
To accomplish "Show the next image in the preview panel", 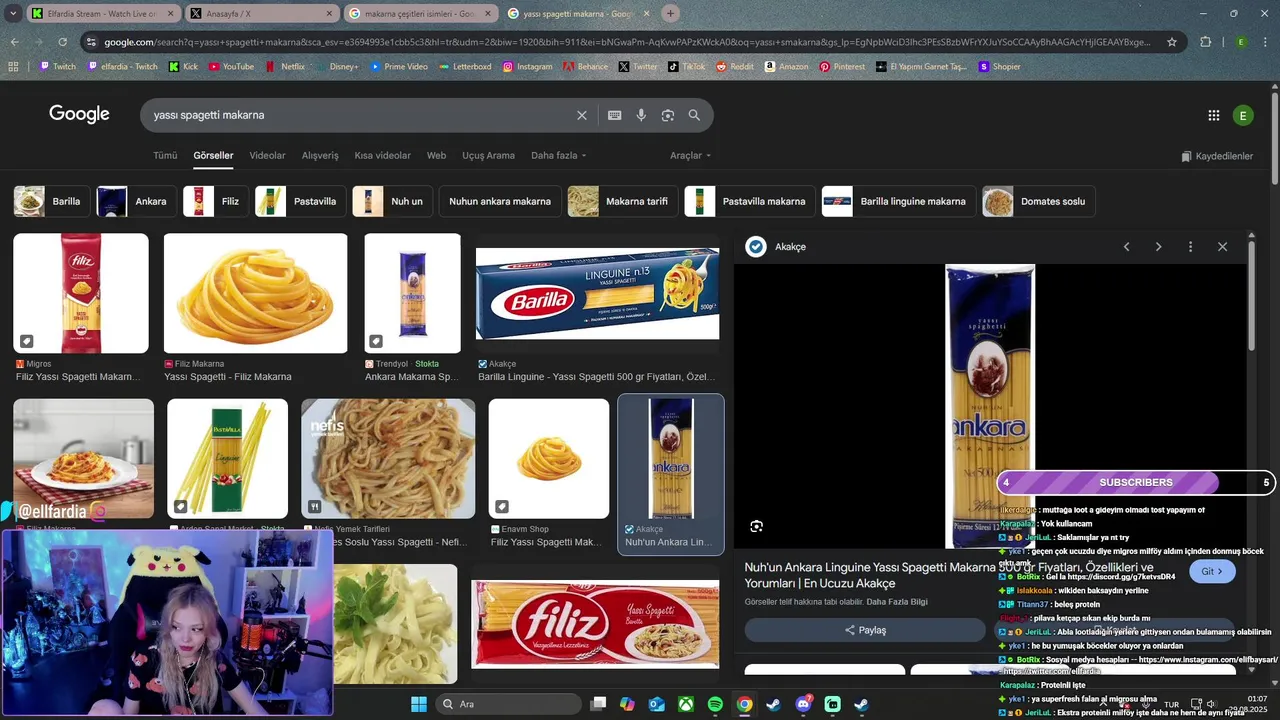I will click(1158, 247).
